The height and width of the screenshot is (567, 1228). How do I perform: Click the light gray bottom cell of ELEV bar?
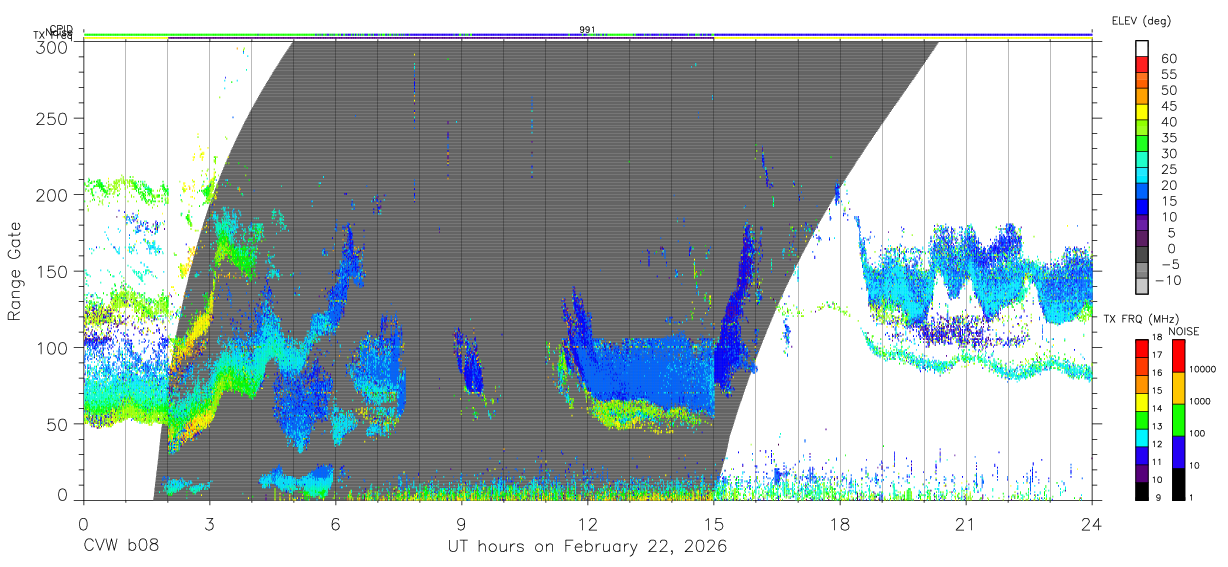pyautogui.click(x=1142, y=288)
